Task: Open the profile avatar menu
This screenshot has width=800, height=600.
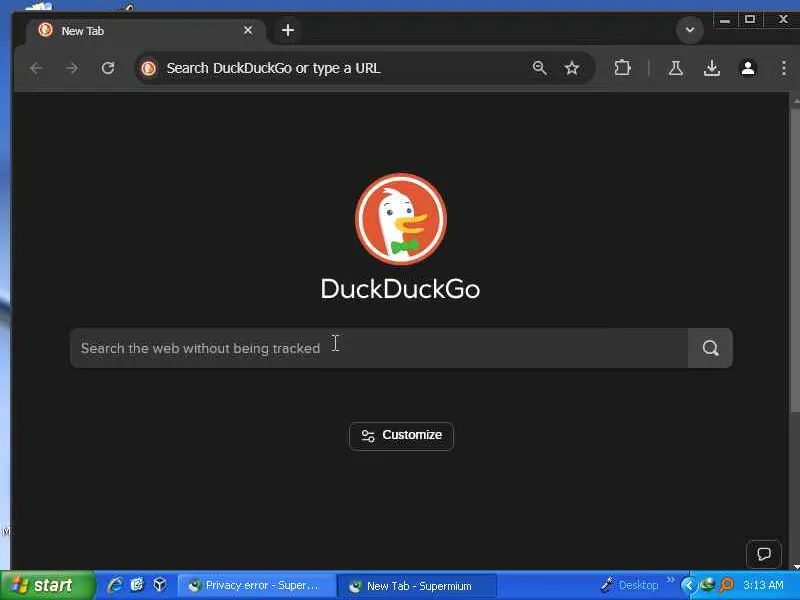Action: coord(748,68)
